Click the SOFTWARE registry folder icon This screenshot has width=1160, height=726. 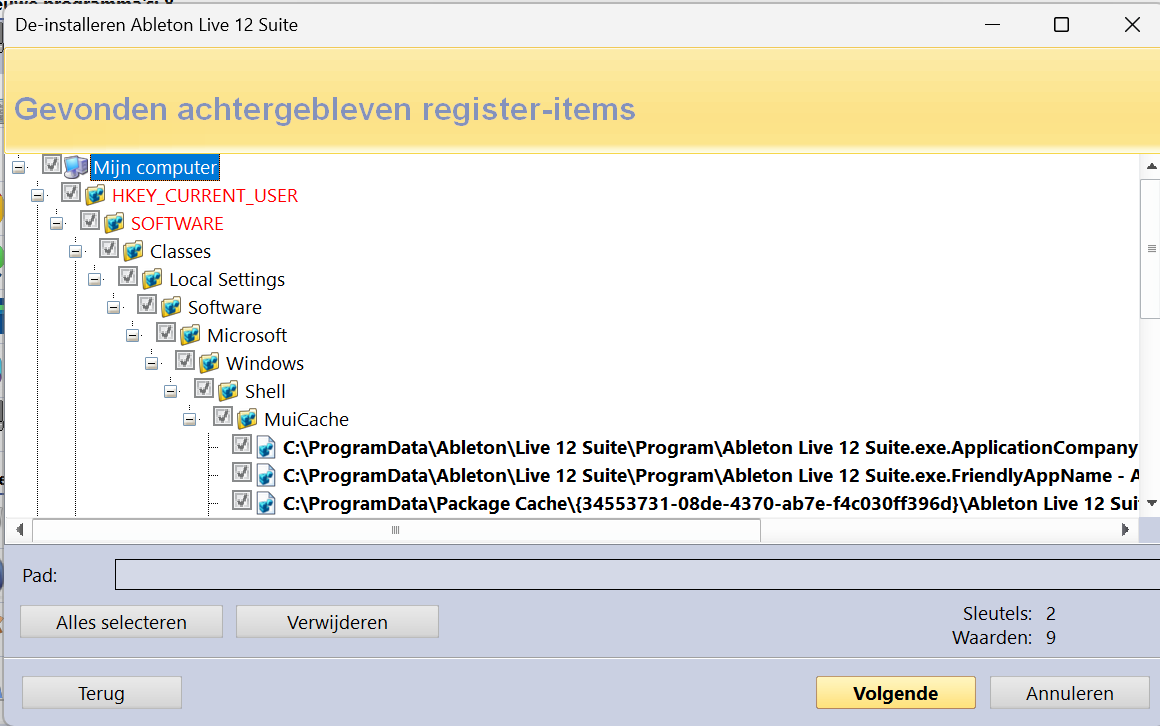click(114, 223)
